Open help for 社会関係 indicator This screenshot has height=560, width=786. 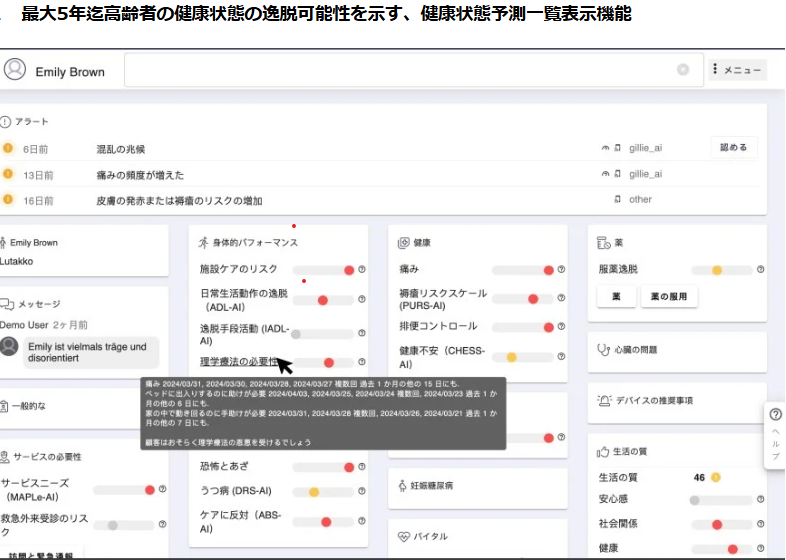(x=760, y=523)
